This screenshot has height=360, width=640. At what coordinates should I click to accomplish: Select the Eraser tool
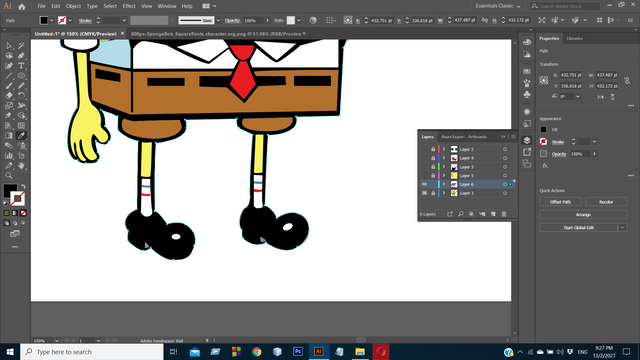coord(9,96)
